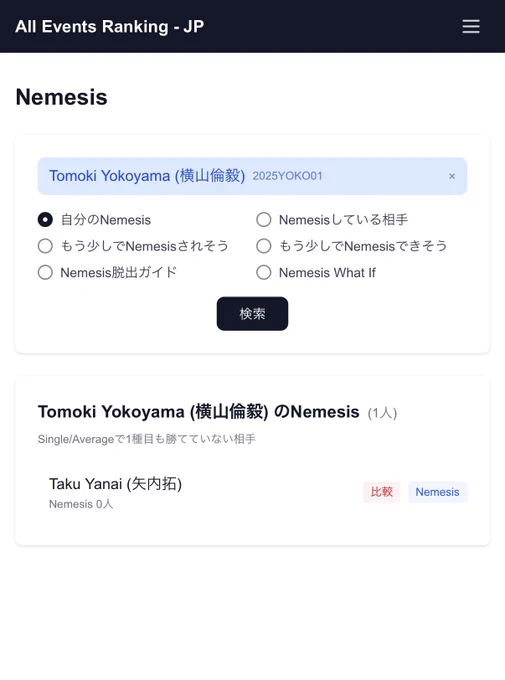The height and width of the screenshot is (680, 505).
Task: Open the Taku Yanai (矢内拓) result entry
Action: click(115, 484)
